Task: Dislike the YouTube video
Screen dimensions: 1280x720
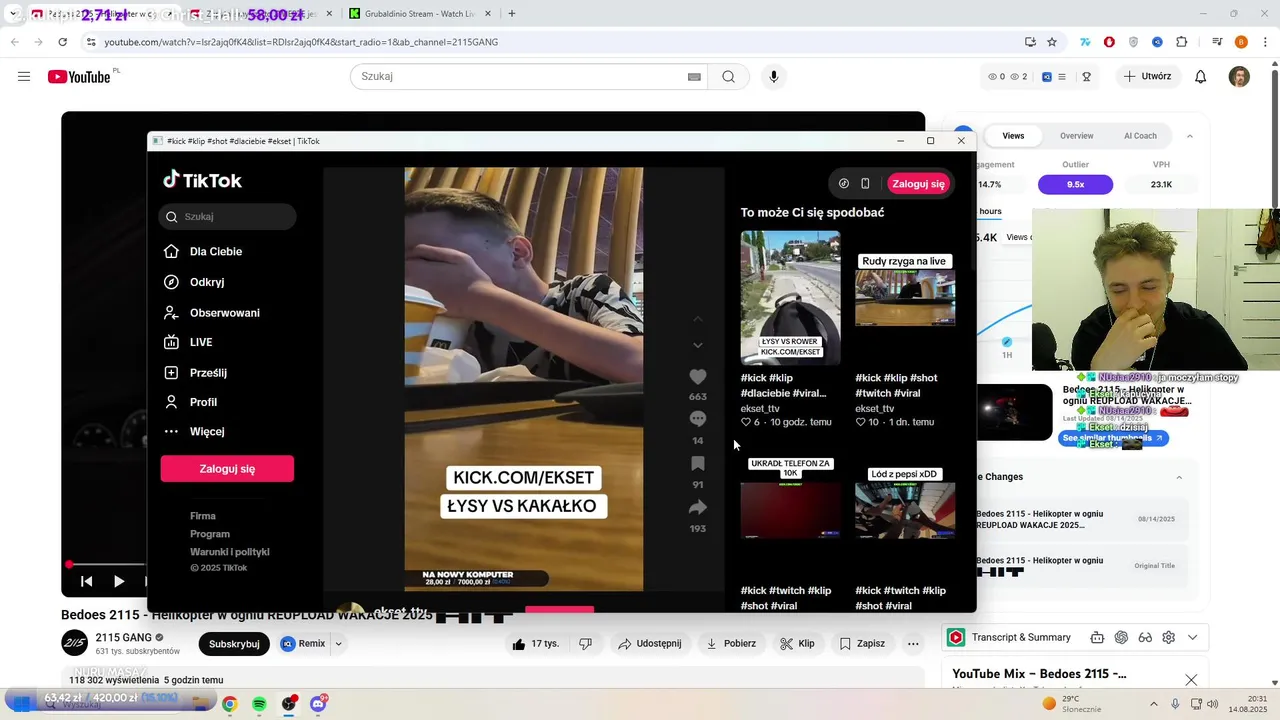Action: (586, 644)
